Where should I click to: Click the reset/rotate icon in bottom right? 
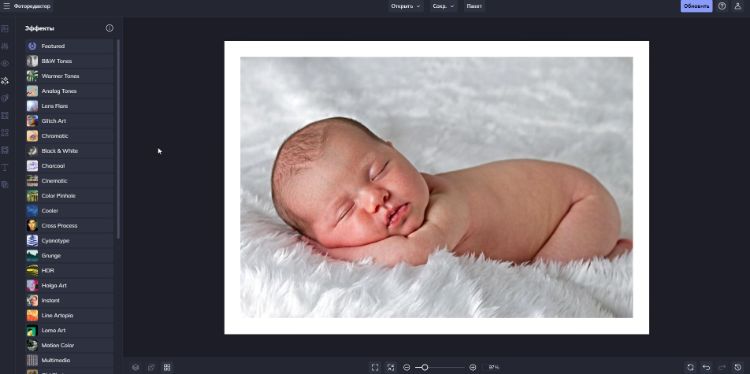(690, 367)
